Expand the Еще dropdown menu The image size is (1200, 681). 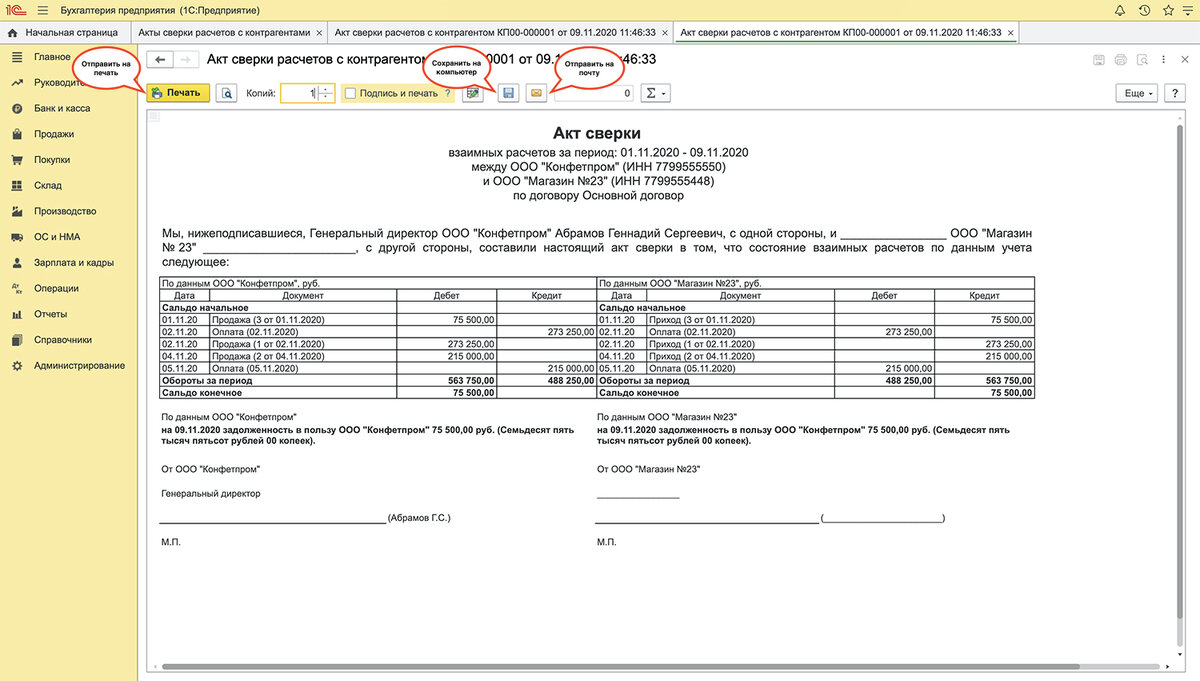point(1137,93)
